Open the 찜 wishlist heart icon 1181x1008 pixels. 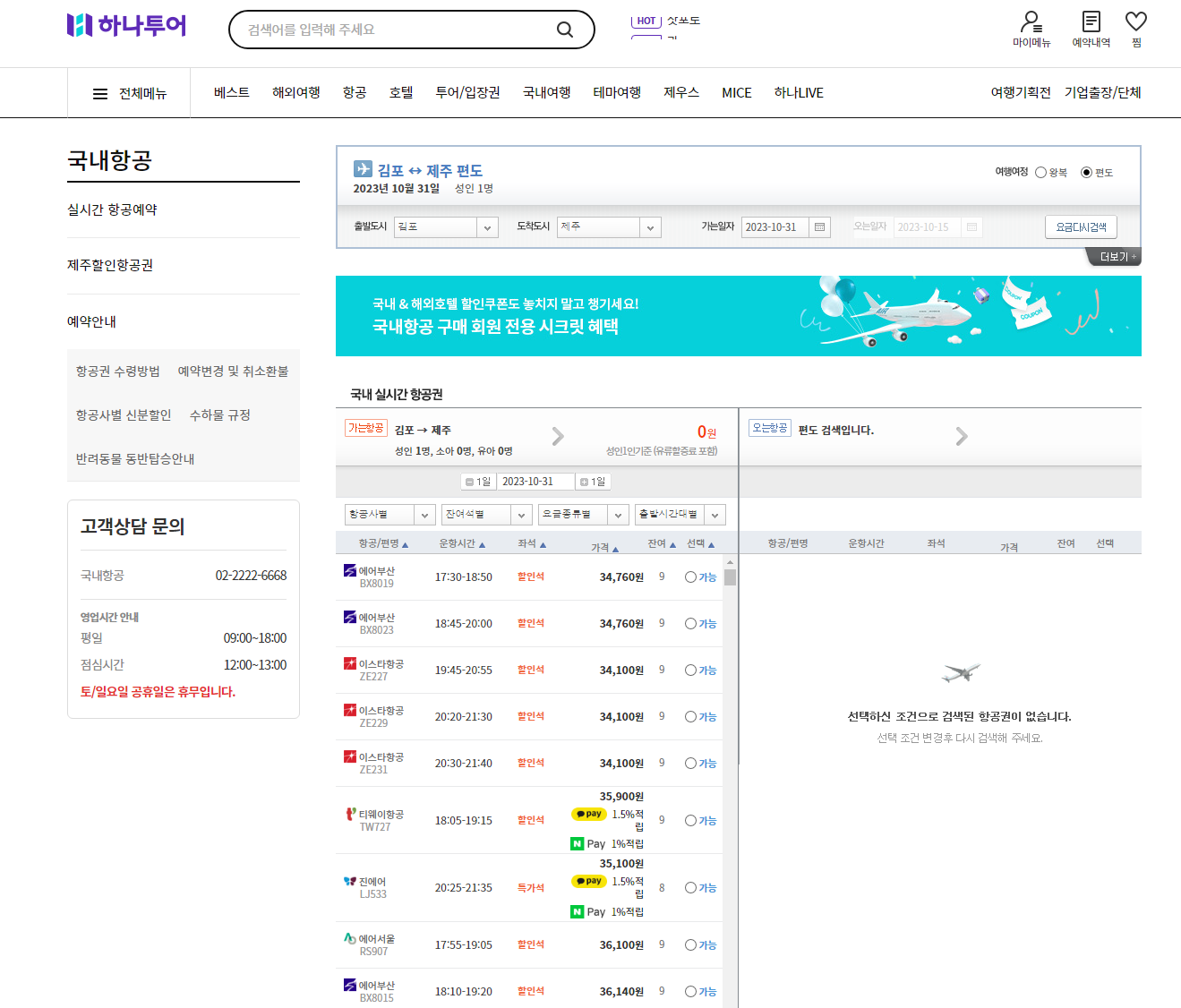[1134, 25]
